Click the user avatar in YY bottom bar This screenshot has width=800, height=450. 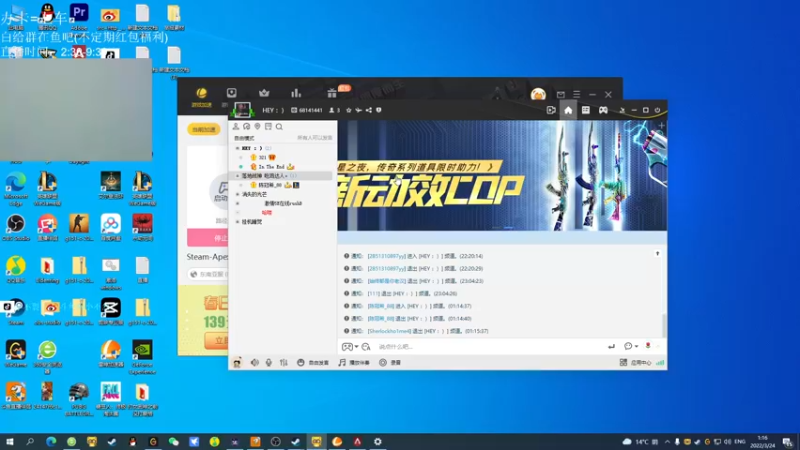tap(237, 362)
